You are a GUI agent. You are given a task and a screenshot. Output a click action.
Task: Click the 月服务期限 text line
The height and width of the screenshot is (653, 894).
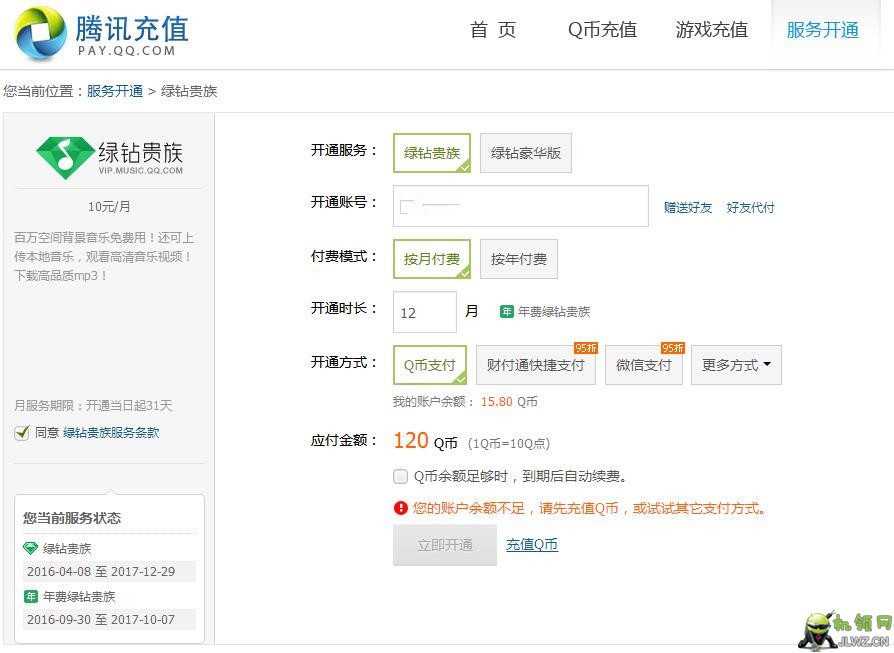coord(93,405)
